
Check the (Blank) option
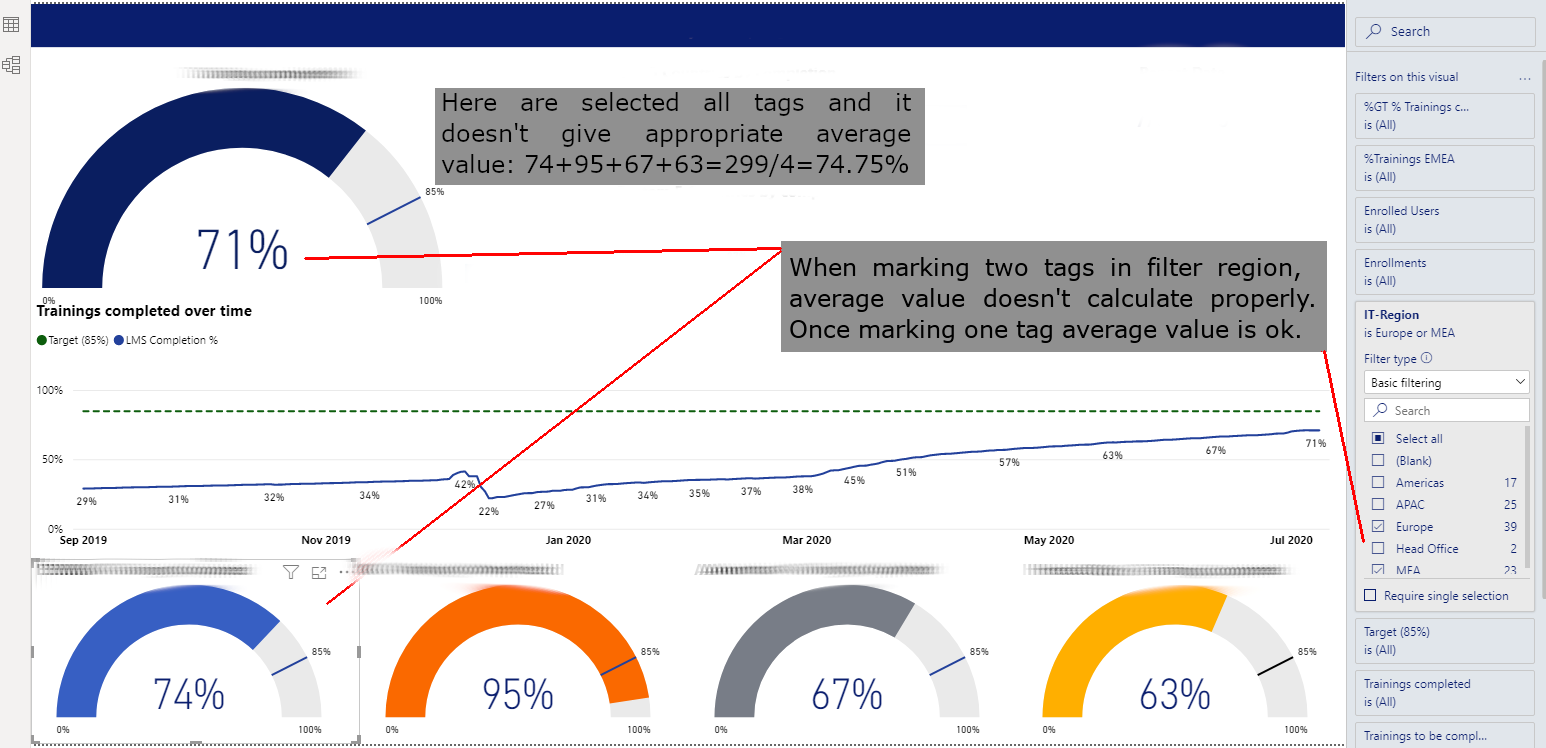1378,460
